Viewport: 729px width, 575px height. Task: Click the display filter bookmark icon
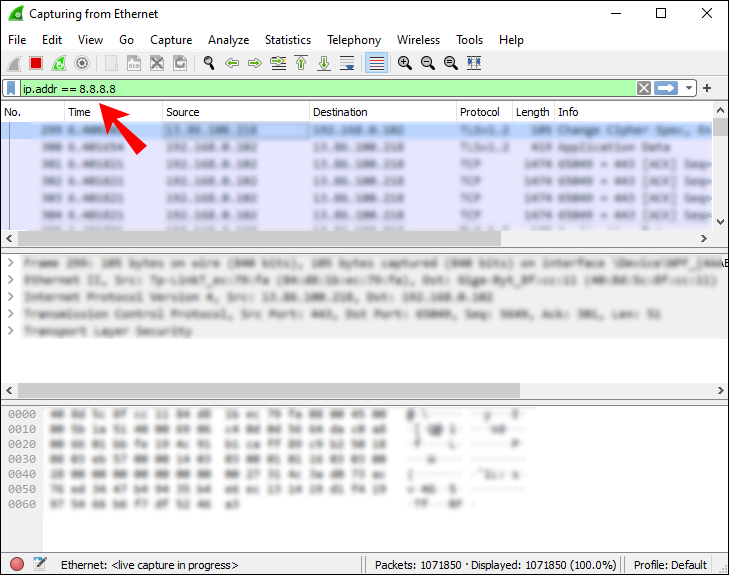[11, 88]
